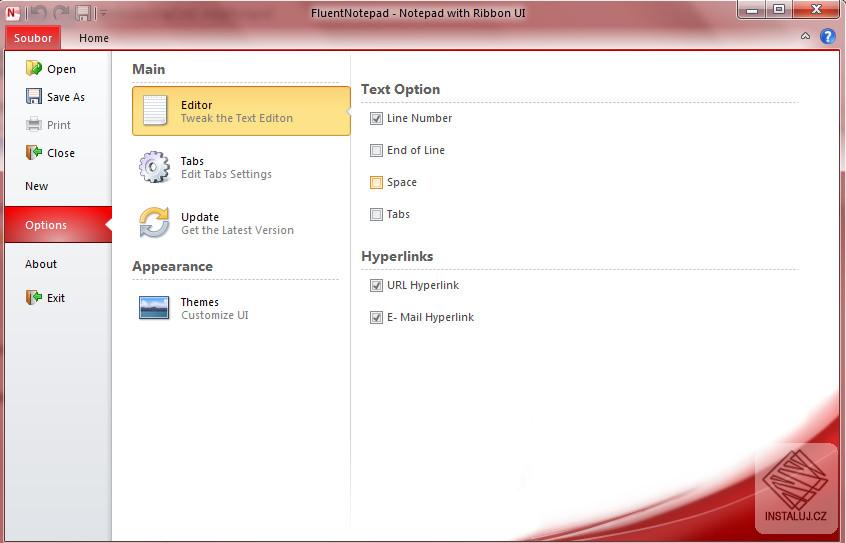Viewport: 846px width, 543px height.
Task: Click 'Get the Latest Version' text
Action: tap(237, 230)
